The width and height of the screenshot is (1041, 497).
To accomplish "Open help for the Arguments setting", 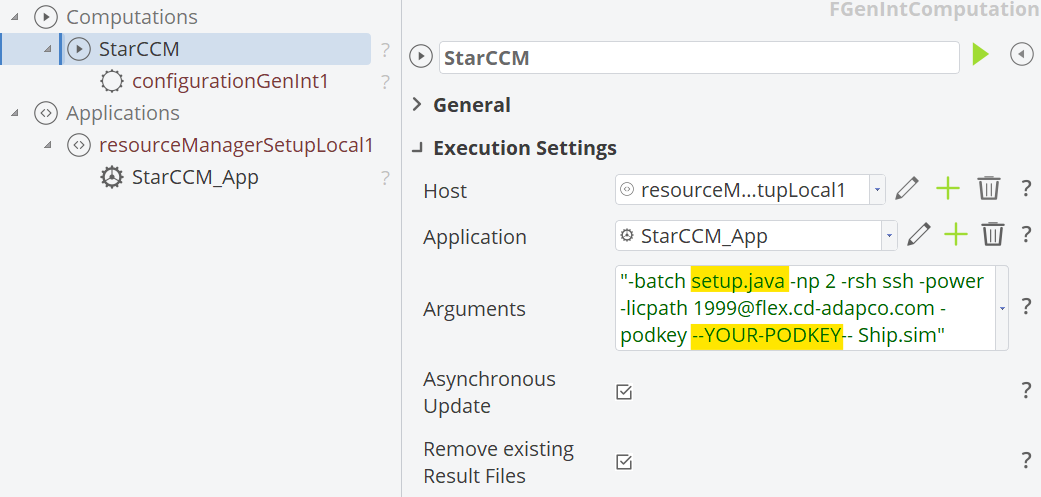I will pos(1026,307).
